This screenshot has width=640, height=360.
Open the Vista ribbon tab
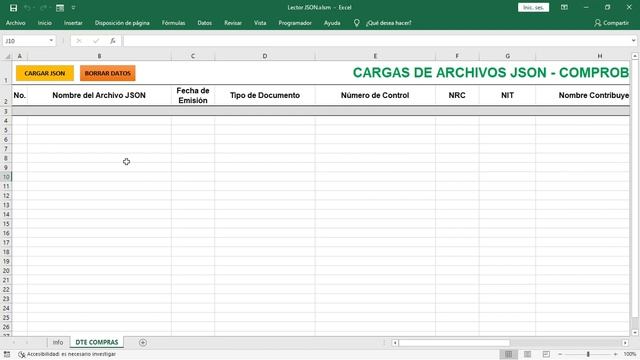point(260,23)
